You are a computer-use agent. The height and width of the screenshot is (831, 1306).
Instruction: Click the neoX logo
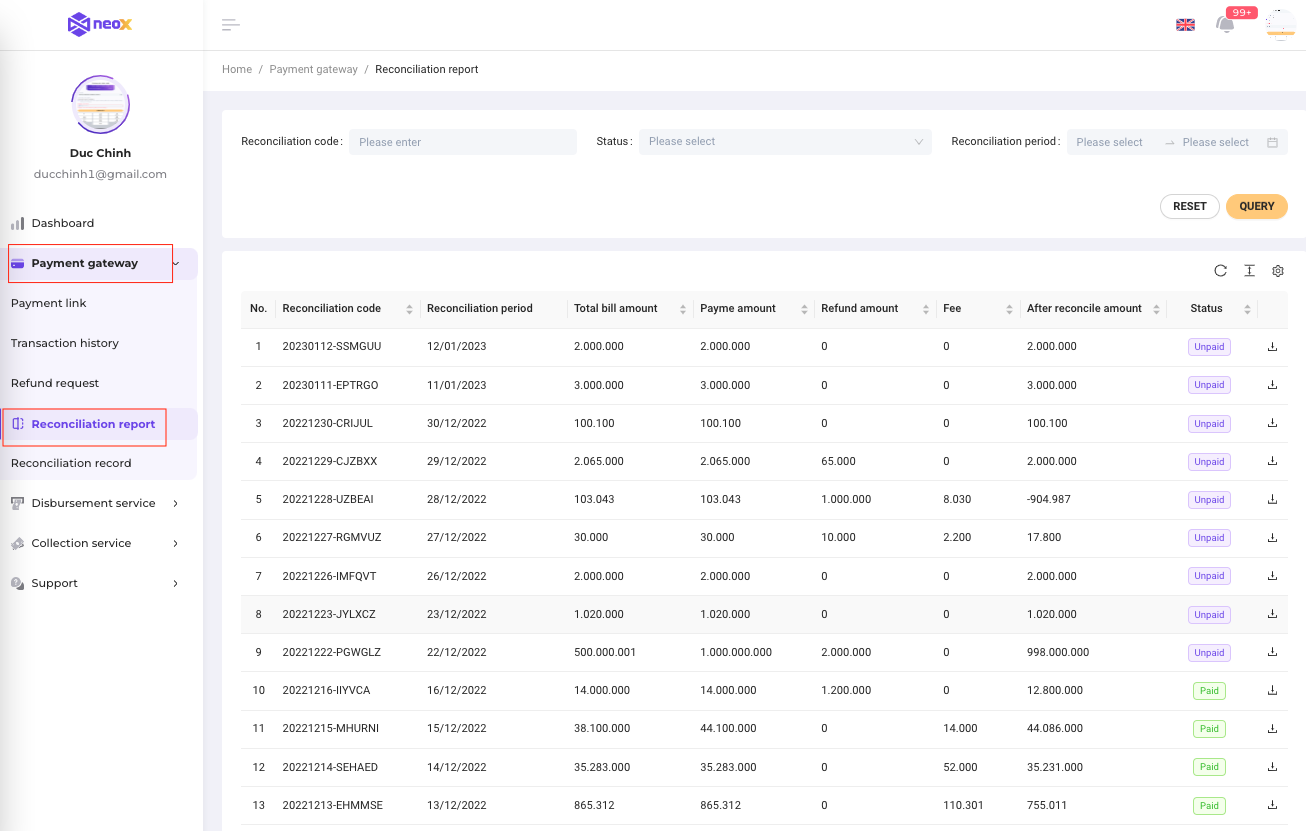100,24
